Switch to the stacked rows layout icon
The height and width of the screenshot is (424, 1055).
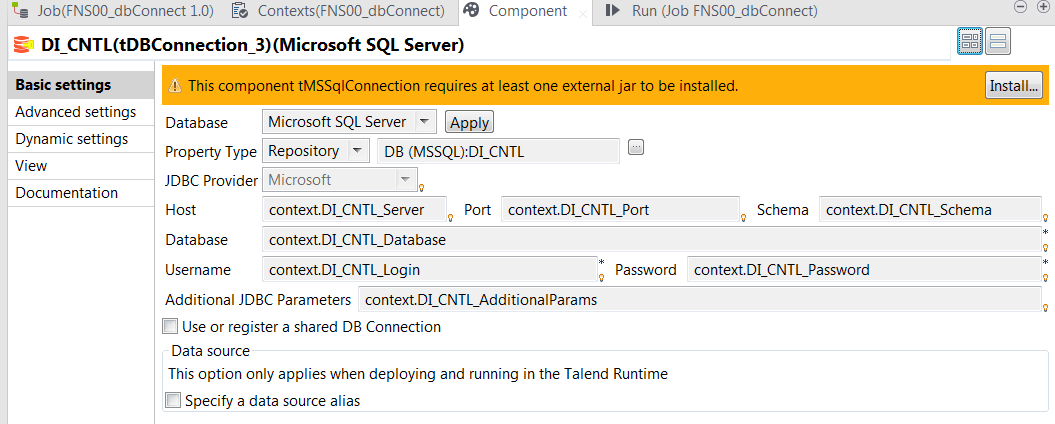tap(998, 42)
